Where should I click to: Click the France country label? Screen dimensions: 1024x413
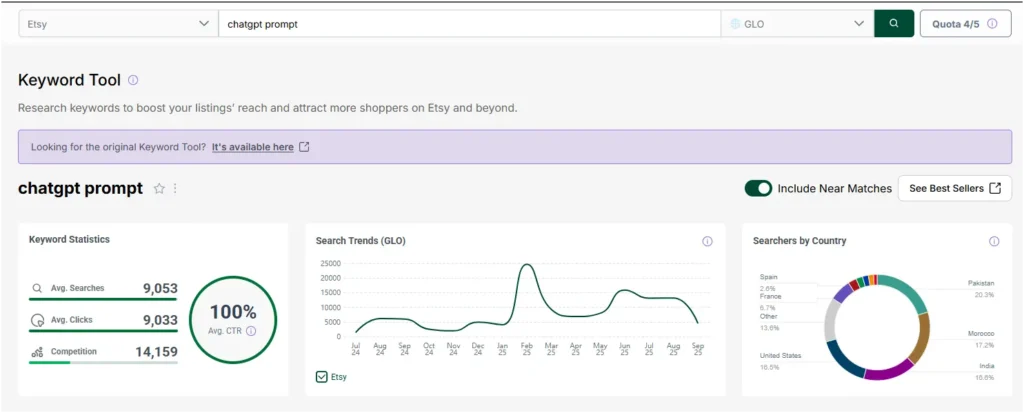click(x=770, y=297)
